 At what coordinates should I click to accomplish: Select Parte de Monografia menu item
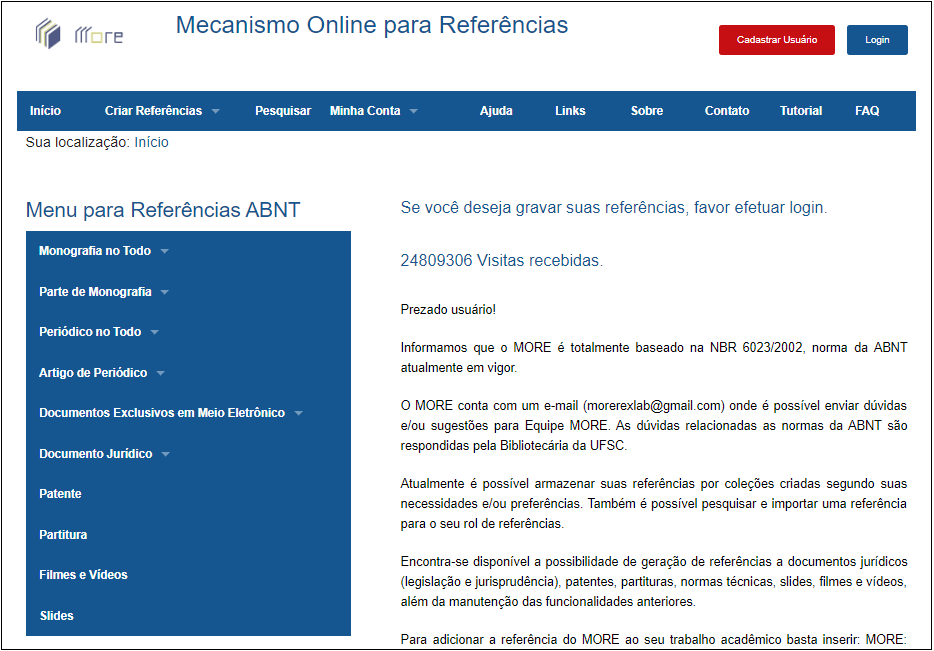[95, 292]
